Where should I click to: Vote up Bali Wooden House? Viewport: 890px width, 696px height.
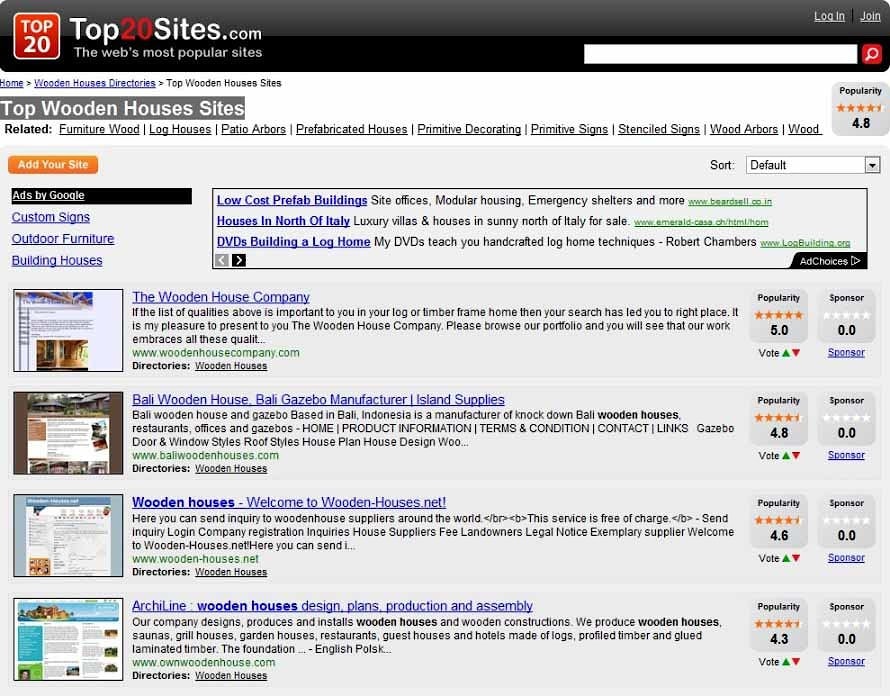click(x=786, y=455)
